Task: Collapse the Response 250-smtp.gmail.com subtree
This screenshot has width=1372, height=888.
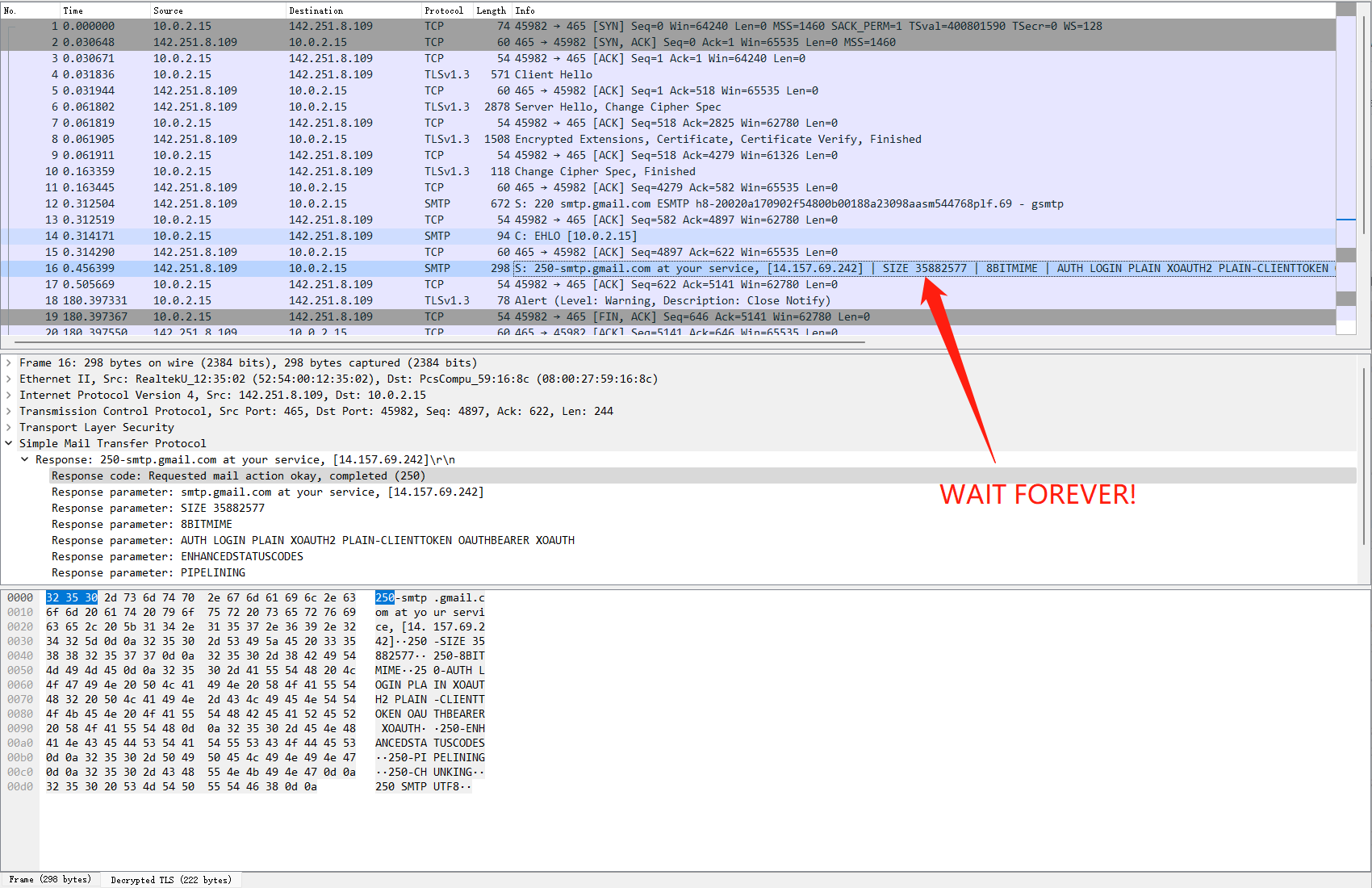Action: click(25, 460)
